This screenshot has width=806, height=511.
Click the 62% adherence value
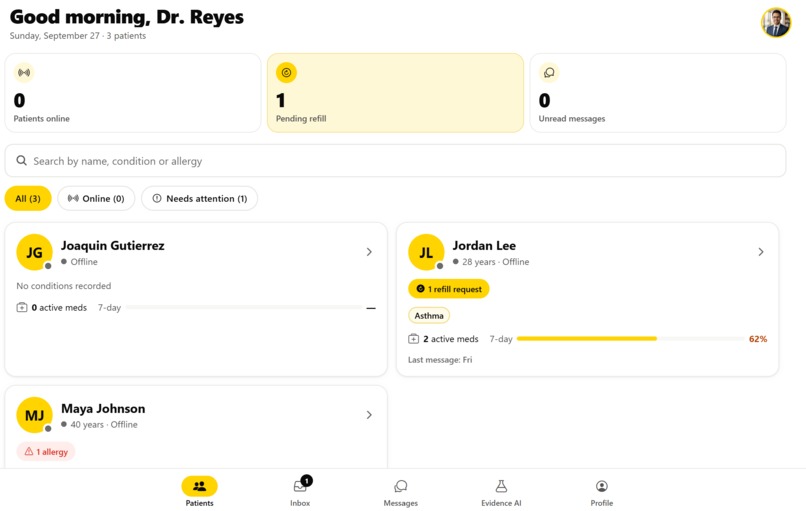click(x=758, y=339)
